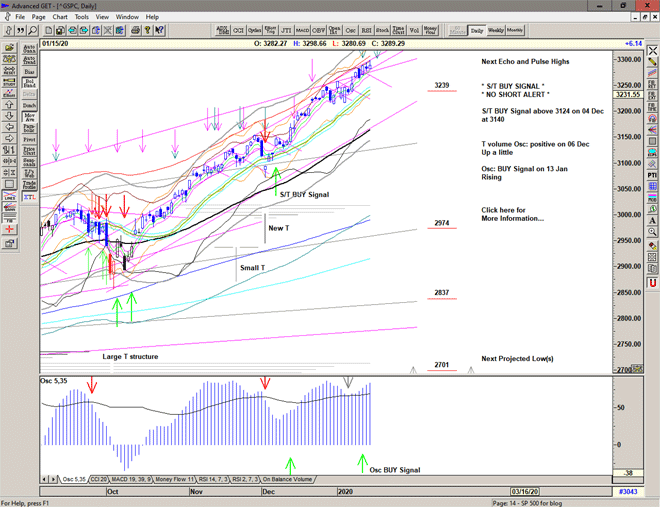Open the Help menu
660x507 pixels.
click(152, 17)
